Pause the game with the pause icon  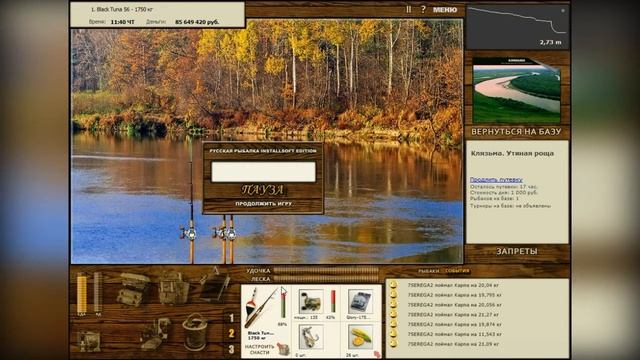[409, 9]
